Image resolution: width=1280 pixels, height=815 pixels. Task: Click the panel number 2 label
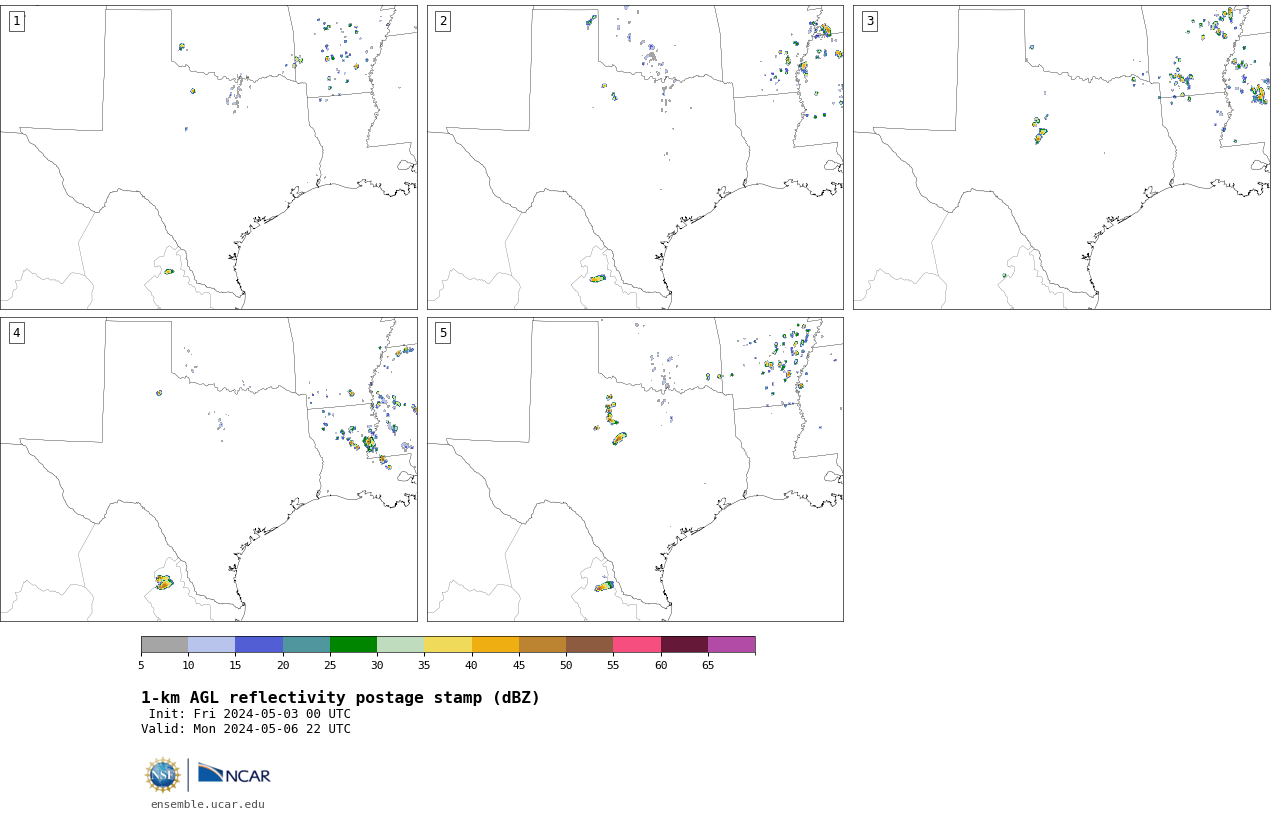click(443, 21)
